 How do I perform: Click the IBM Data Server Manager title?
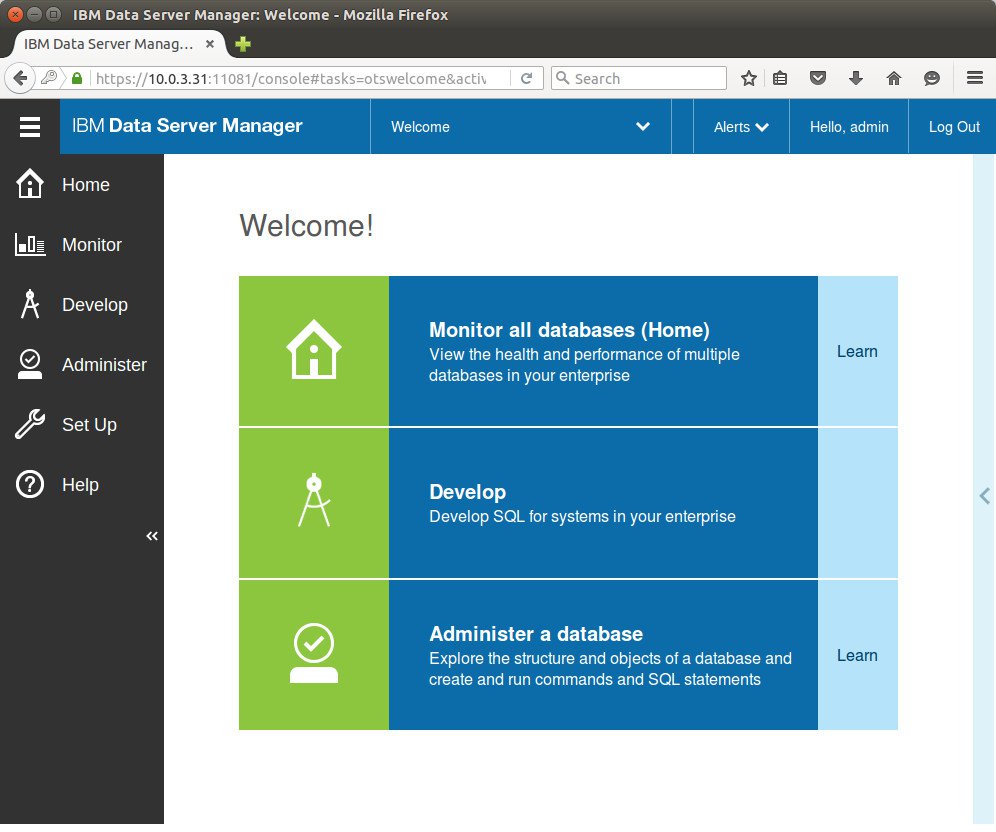[x=187, y=126]
